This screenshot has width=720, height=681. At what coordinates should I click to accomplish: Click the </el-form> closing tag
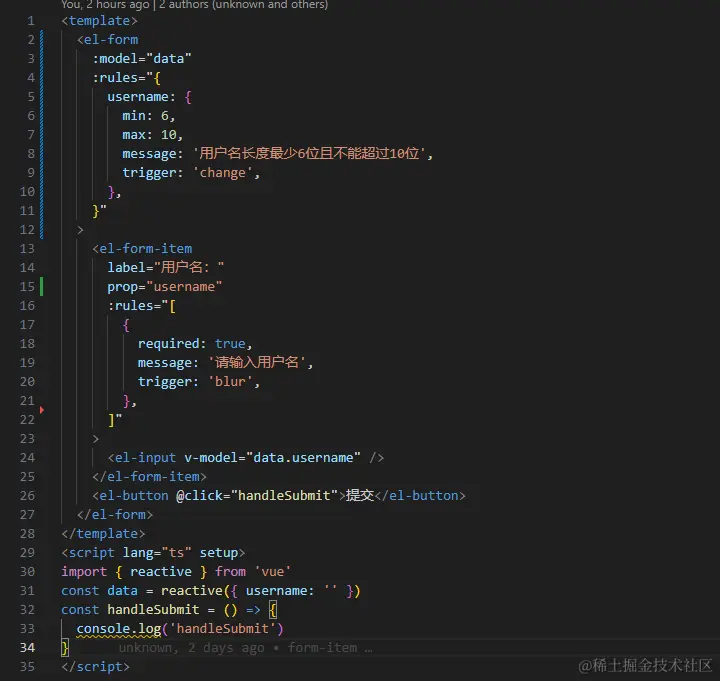point(115,514)
